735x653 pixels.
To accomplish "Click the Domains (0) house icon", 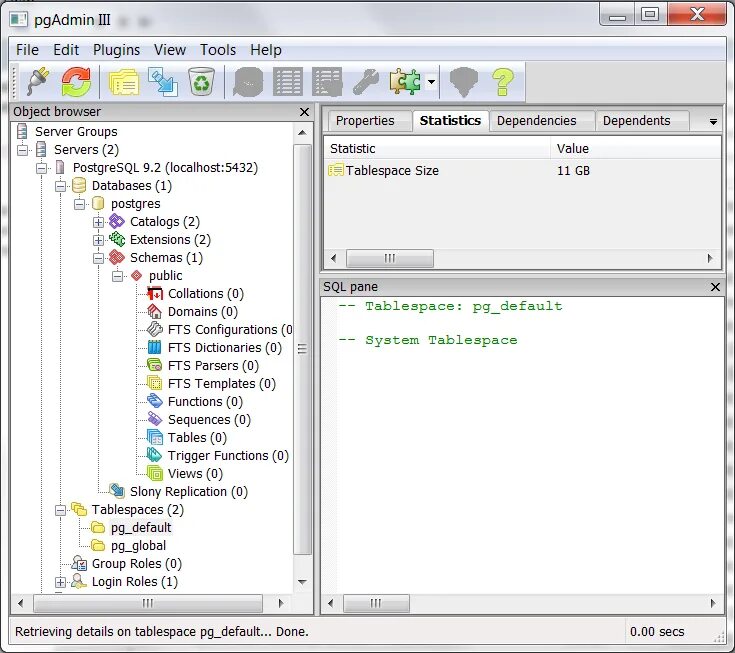I will (155, 312).
